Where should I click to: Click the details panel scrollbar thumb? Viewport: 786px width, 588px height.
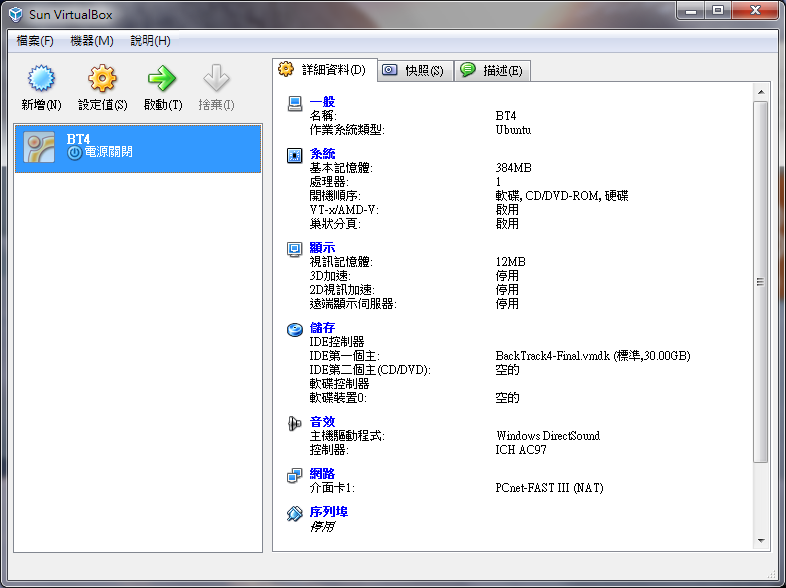pyautogui.click(x=760, y=282)
